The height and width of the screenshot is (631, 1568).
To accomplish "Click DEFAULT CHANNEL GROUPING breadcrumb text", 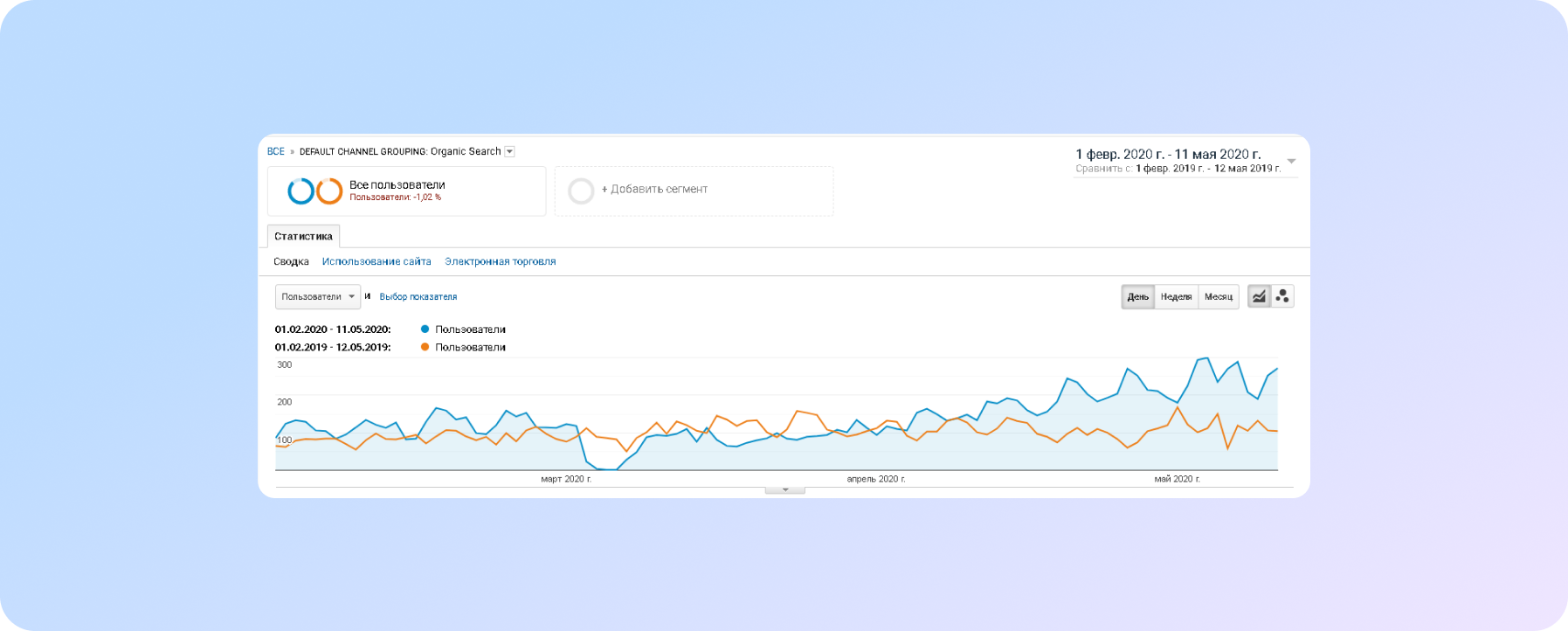I will (x=363, y=151).
